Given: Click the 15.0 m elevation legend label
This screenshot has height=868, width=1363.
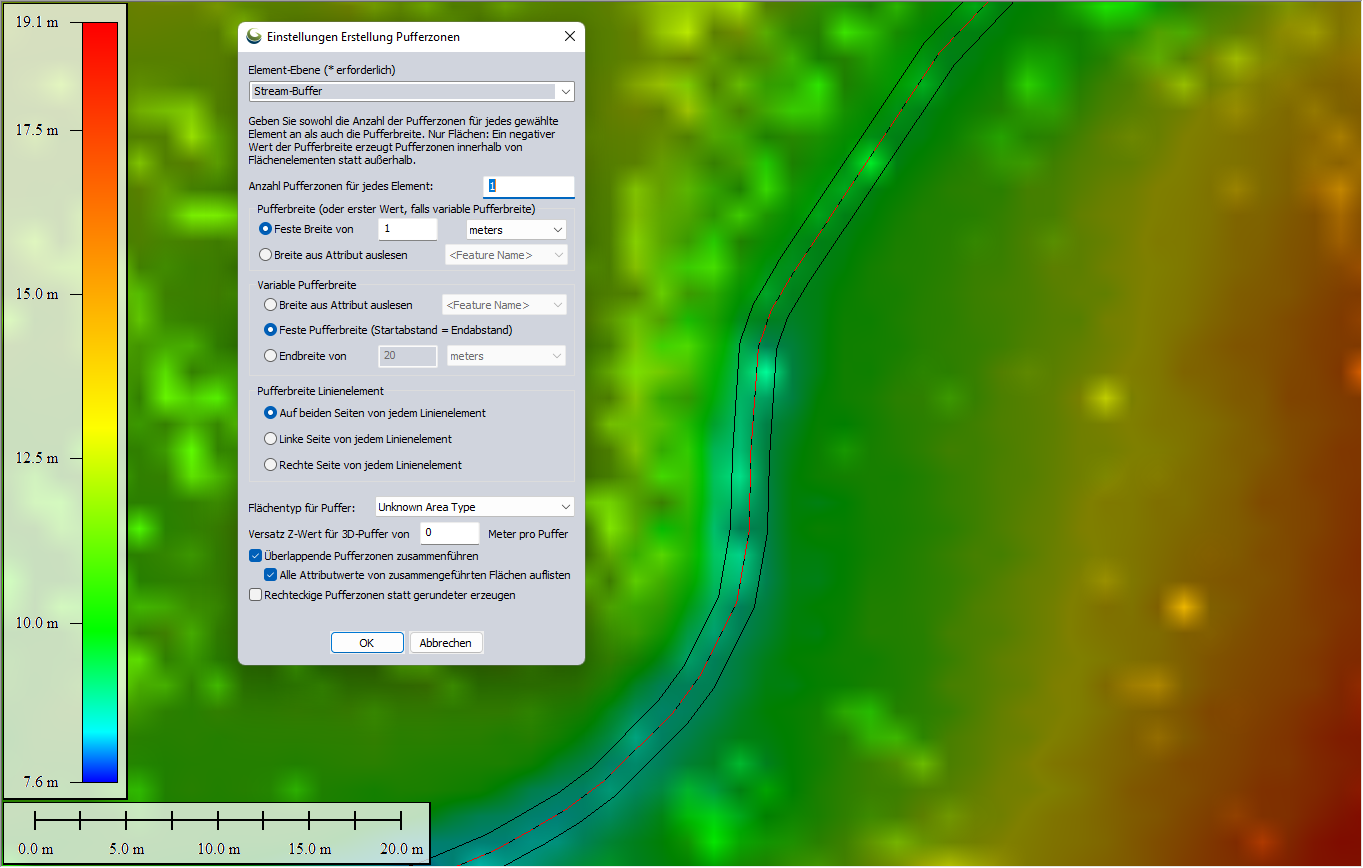Looking at the screenshot, I should pos(37,294).
